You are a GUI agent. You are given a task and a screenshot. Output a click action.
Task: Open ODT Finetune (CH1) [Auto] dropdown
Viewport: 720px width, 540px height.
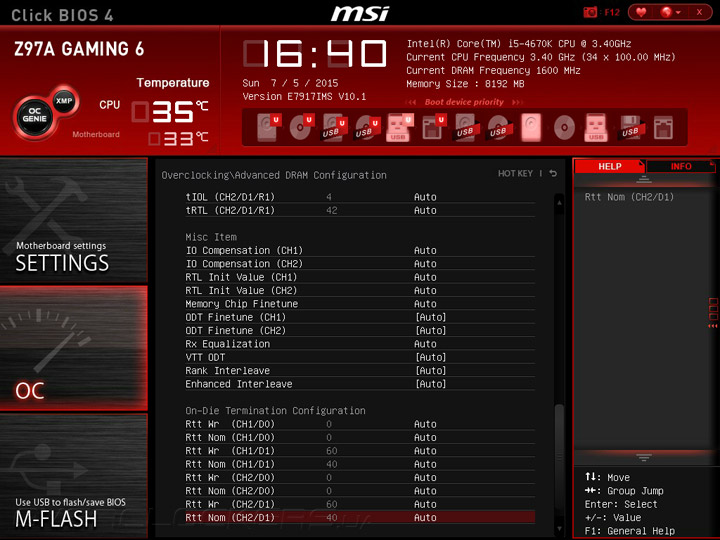(x=430, y=317)
